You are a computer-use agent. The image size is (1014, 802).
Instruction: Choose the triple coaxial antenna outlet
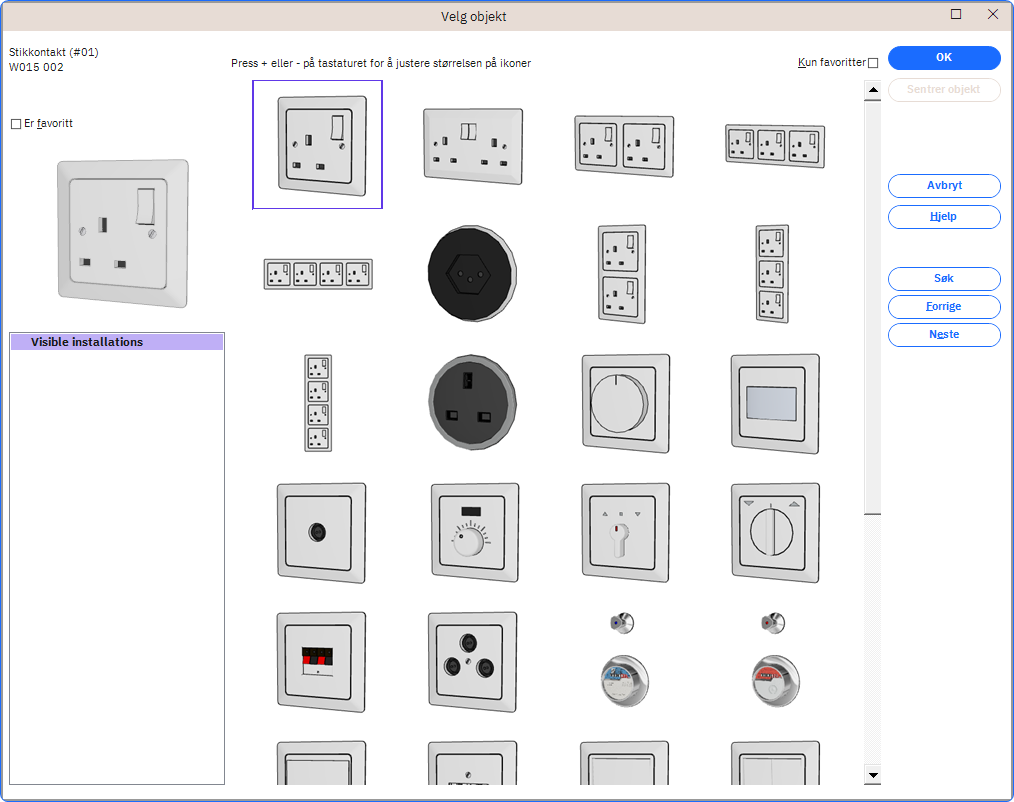tap(473, 660)
